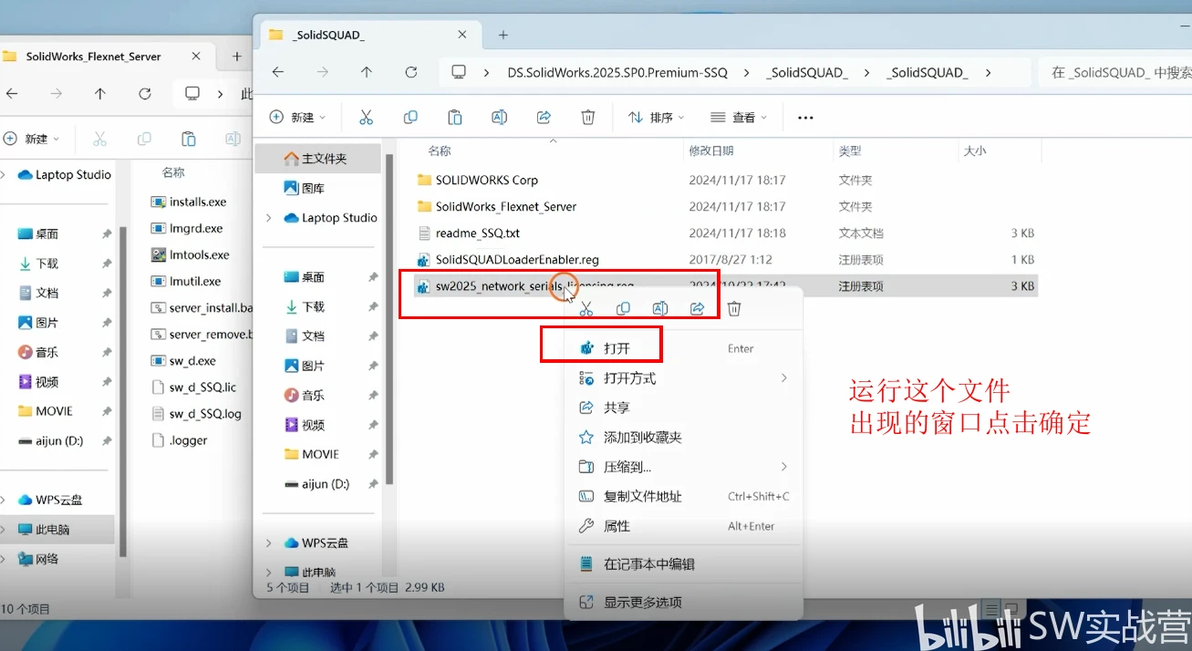Go back in the SolidWorks_Flexnet_Server window
Viewport: 1192px width, 651px height.
click(x=12, y=94)
